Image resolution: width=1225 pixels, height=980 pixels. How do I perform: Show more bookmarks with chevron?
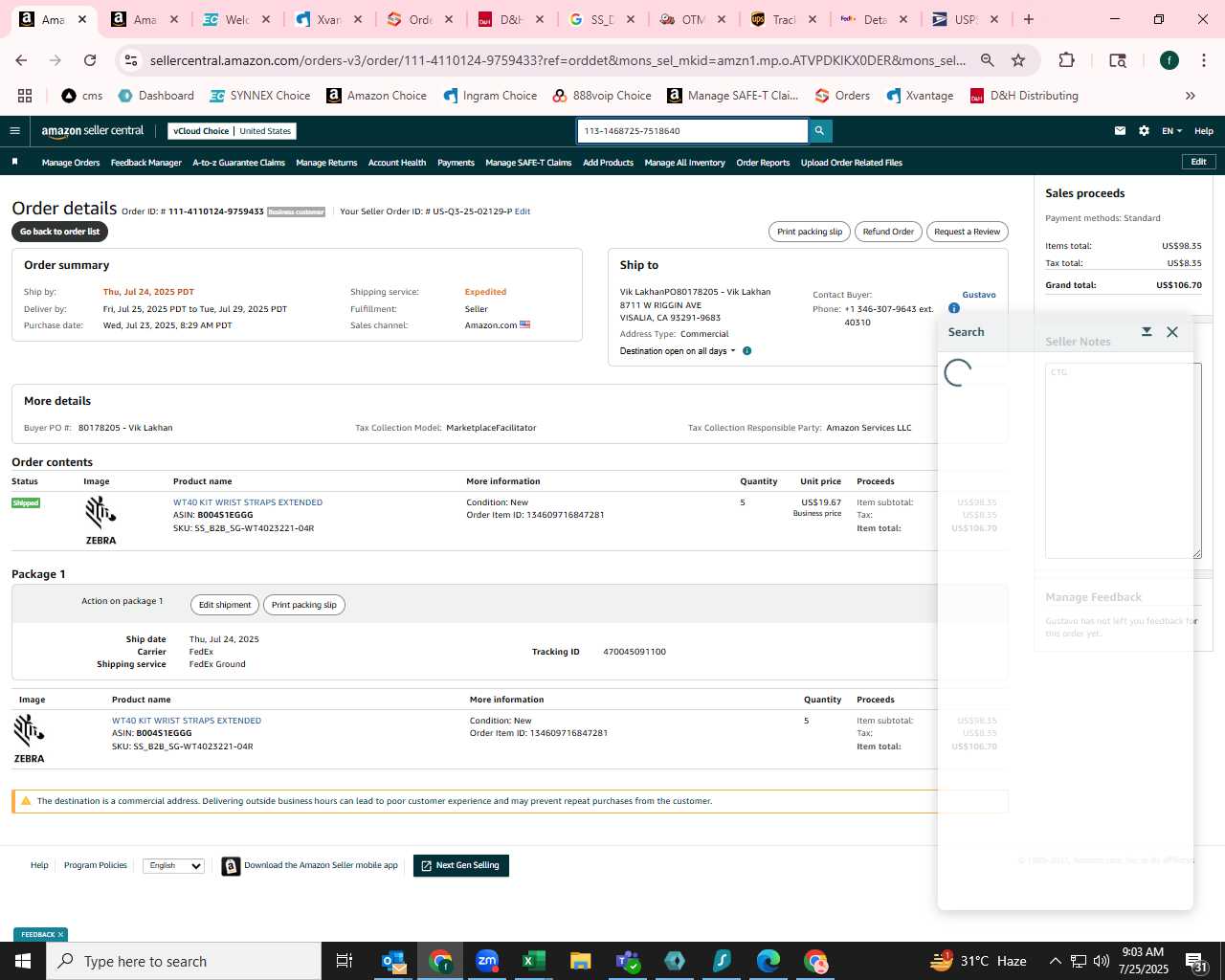click(1191, 96)
